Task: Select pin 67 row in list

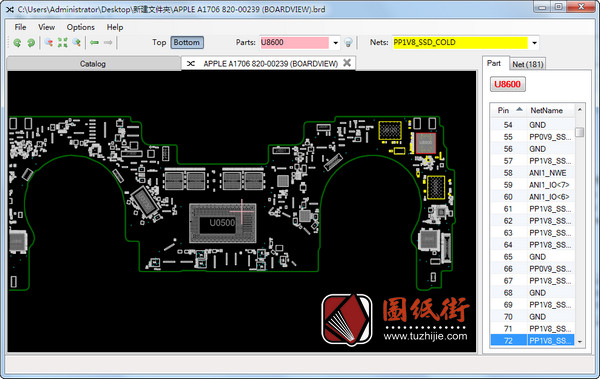Action: [x=533, y=281]
